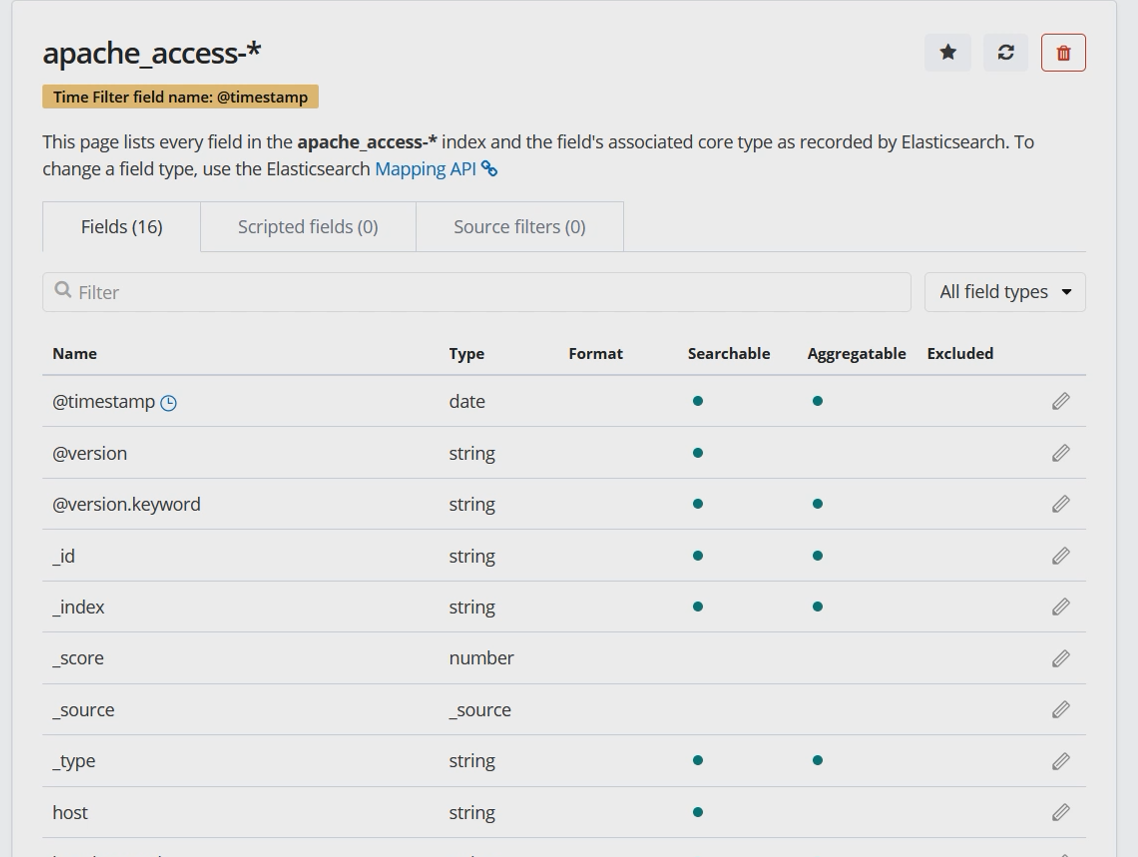Select the Fields (16) tab
The width and height of the screenshot is (1138, 857).
(x=121, y=227)
